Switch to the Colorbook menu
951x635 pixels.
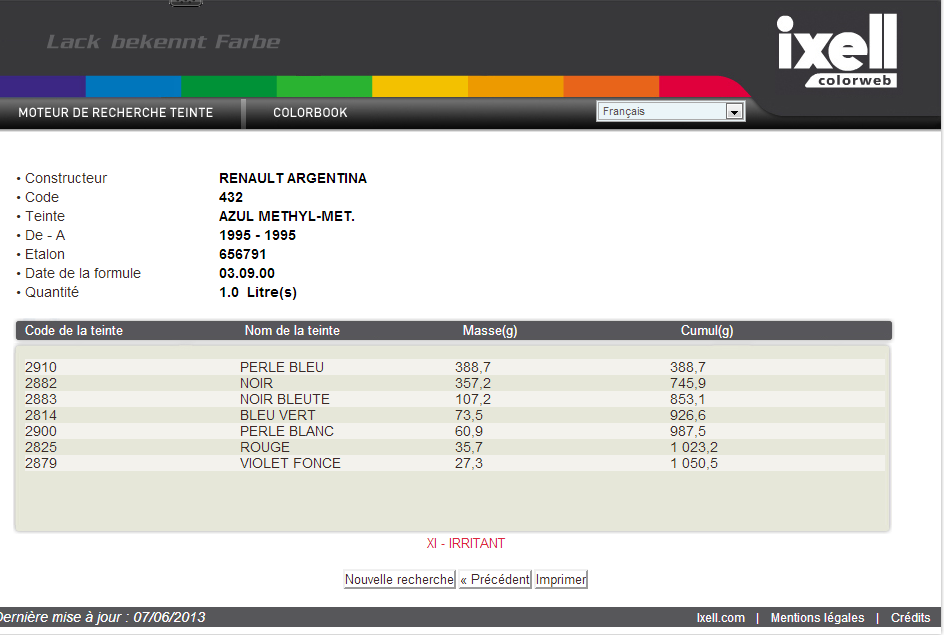pos(310,113)
